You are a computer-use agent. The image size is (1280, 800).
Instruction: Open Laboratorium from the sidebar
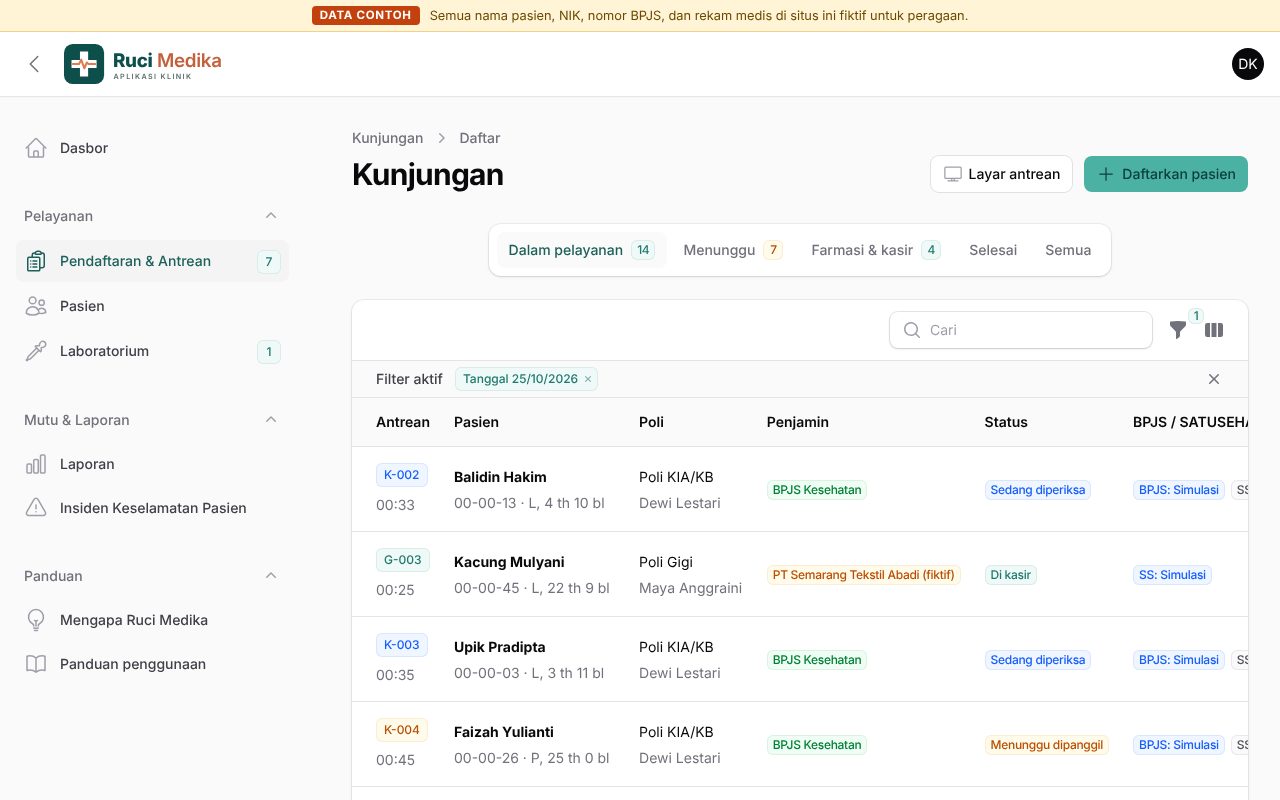153,351
